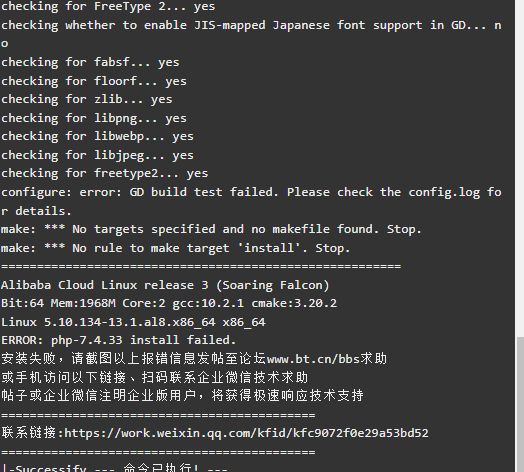Click the scrollbar track above the thumb
The height and width of the screenshot is (472, 524).
[520, 167]
